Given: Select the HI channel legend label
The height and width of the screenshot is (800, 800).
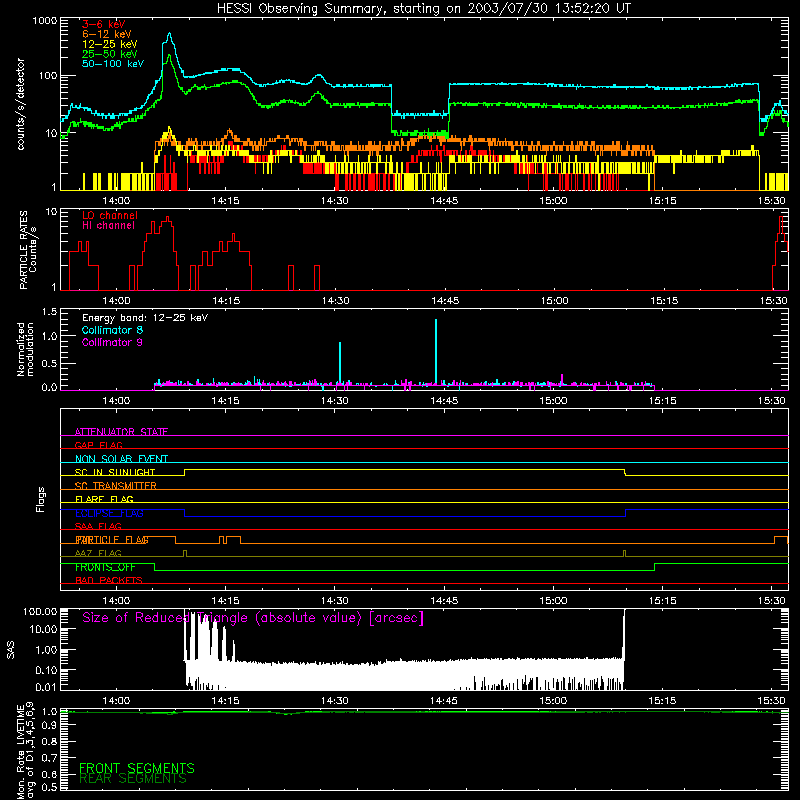Looking at the screenshot, I should (x=108, y=226).
